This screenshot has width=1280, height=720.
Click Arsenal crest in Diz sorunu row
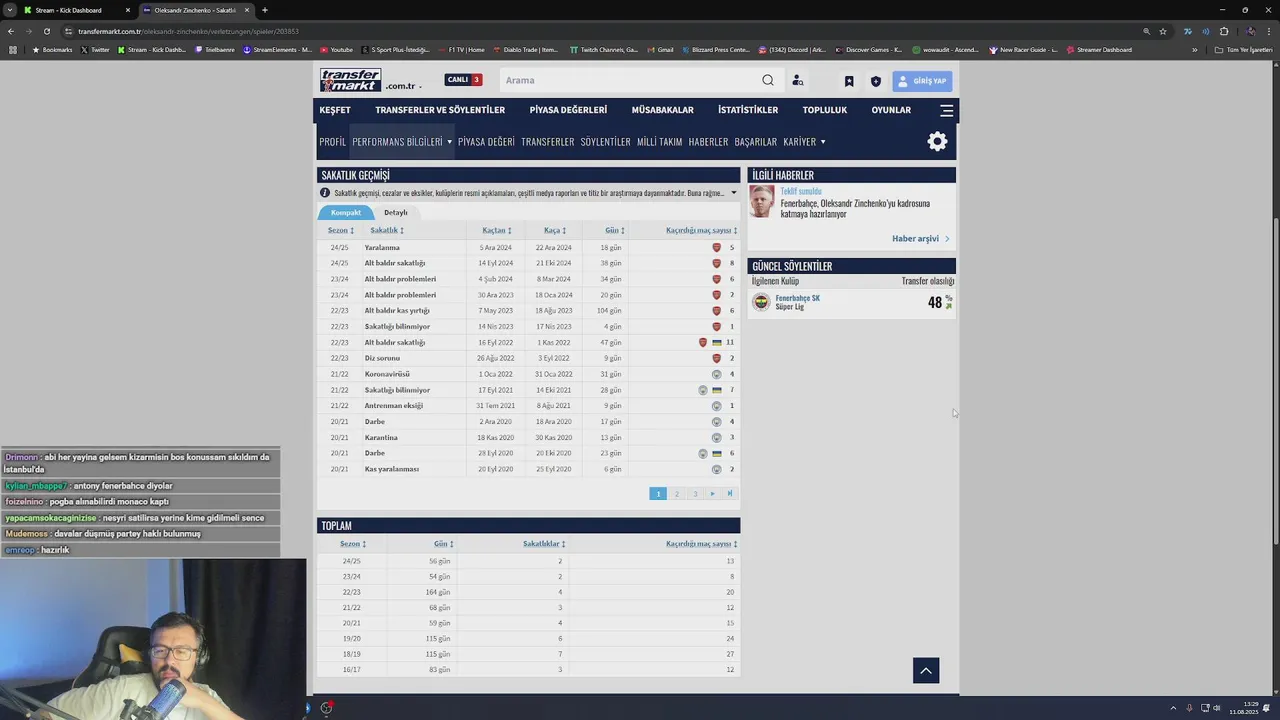coord(716,358)
